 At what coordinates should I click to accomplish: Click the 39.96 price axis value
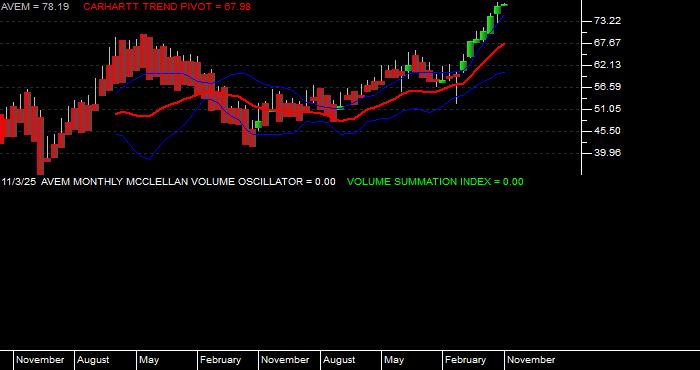coord(608,153)
